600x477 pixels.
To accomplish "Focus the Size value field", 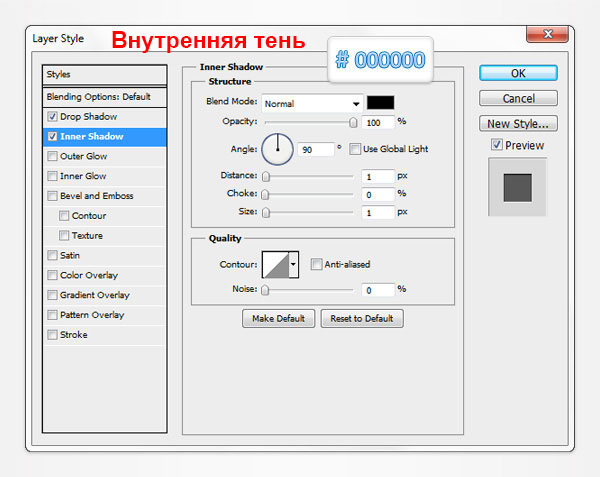I will point(378,212).
